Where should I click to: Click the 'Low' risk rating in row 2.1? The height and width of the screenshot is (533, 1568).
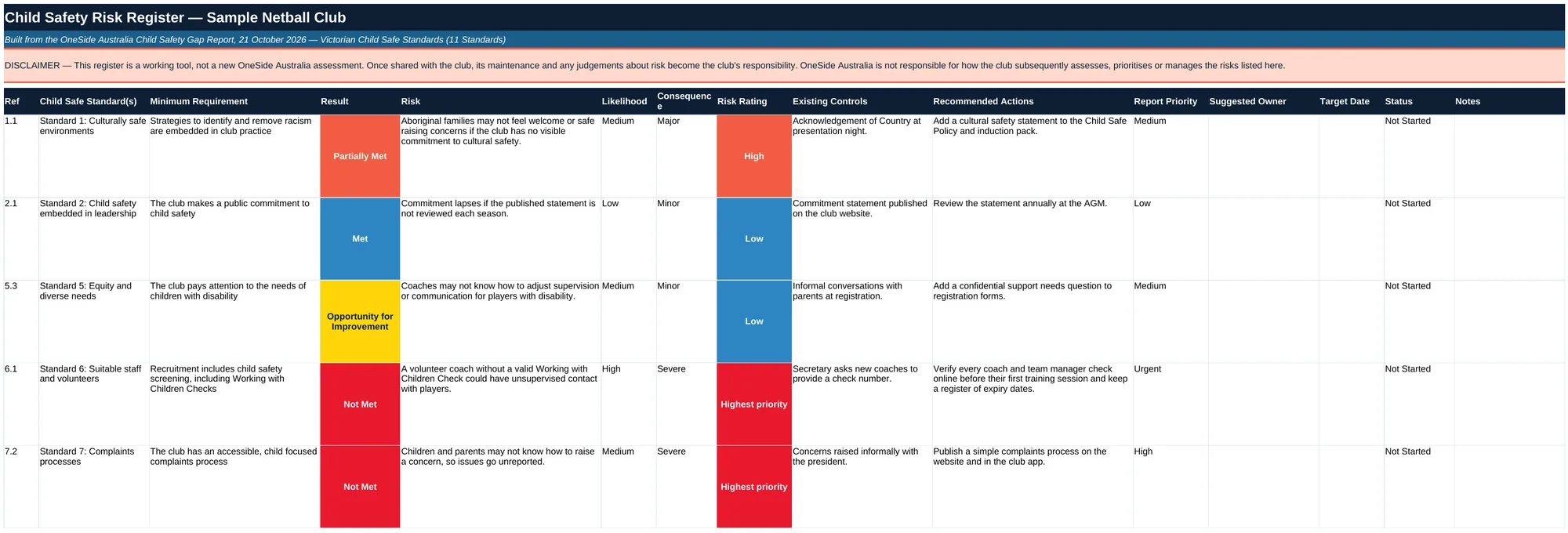pyautogui.click(x=754, y=238)
